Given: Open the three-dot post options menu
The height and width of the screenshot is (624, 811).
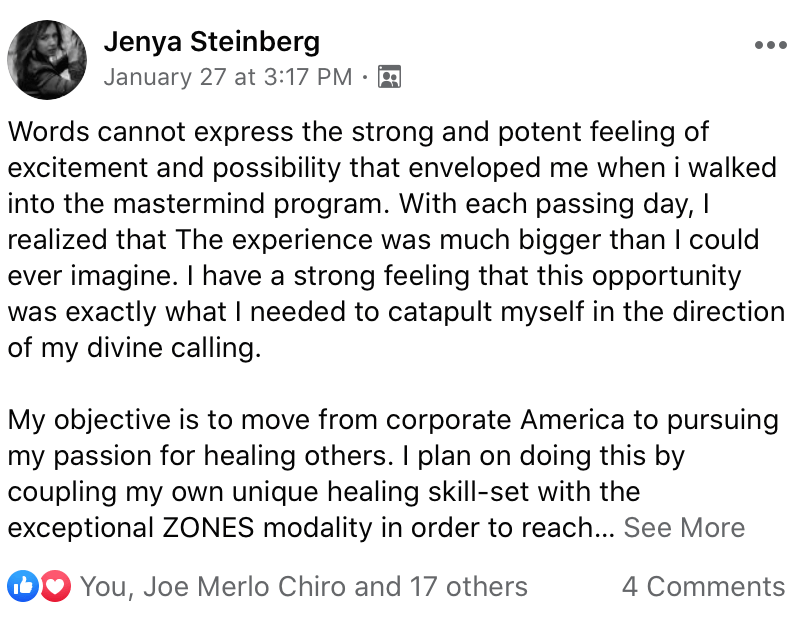Looking at the screenshot, I should [770, 46].
